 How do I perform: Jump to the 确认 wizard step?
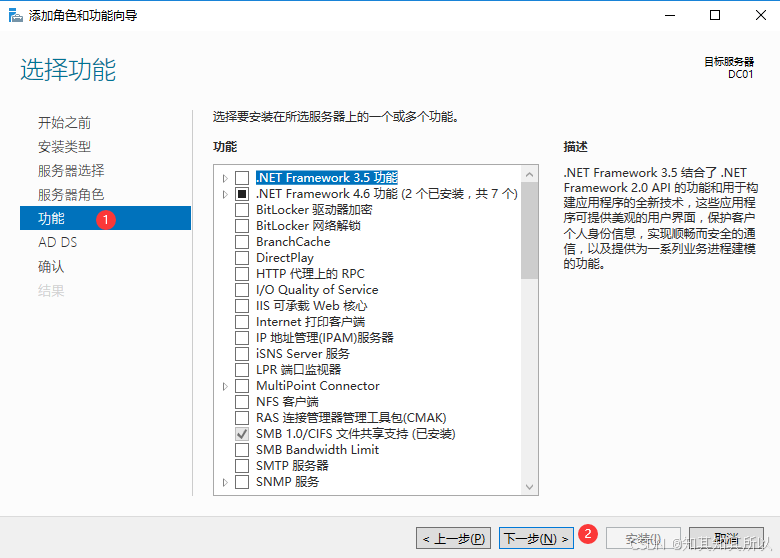[51, 267]
